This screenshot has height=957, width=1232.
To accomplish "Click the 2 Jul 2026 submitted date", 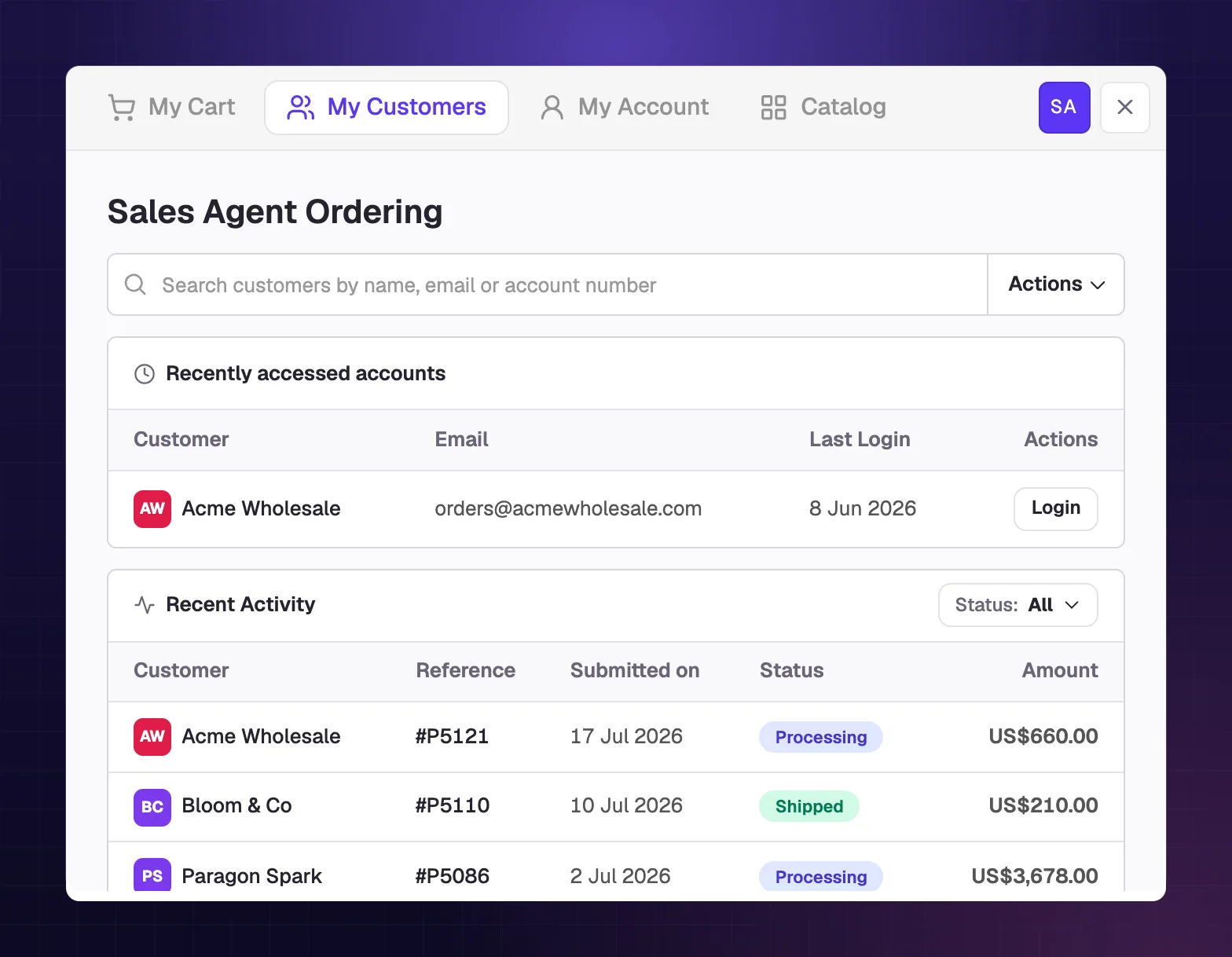I will (621, 876).
